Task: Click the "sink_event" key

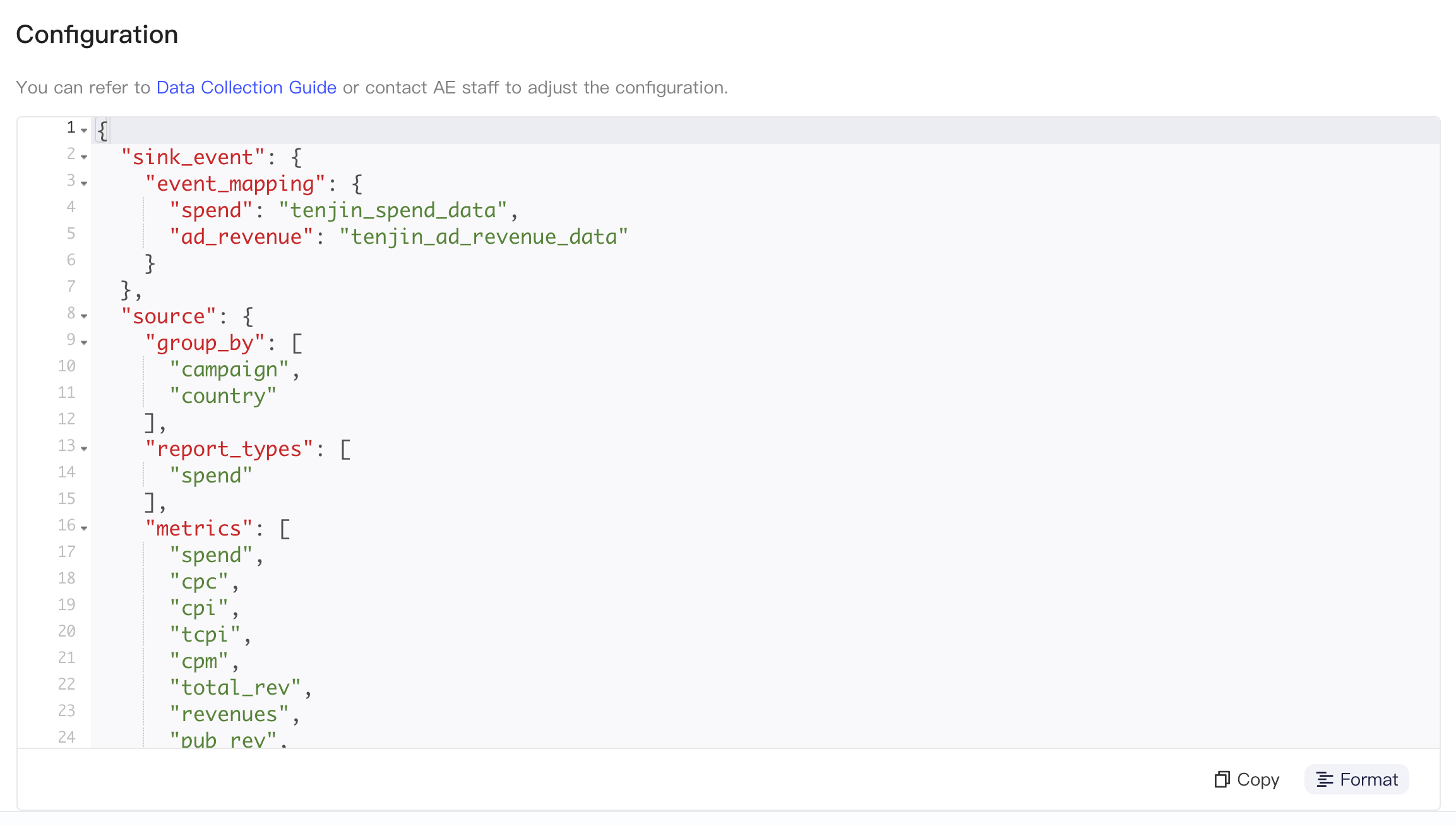Action: tap(193, 157)
